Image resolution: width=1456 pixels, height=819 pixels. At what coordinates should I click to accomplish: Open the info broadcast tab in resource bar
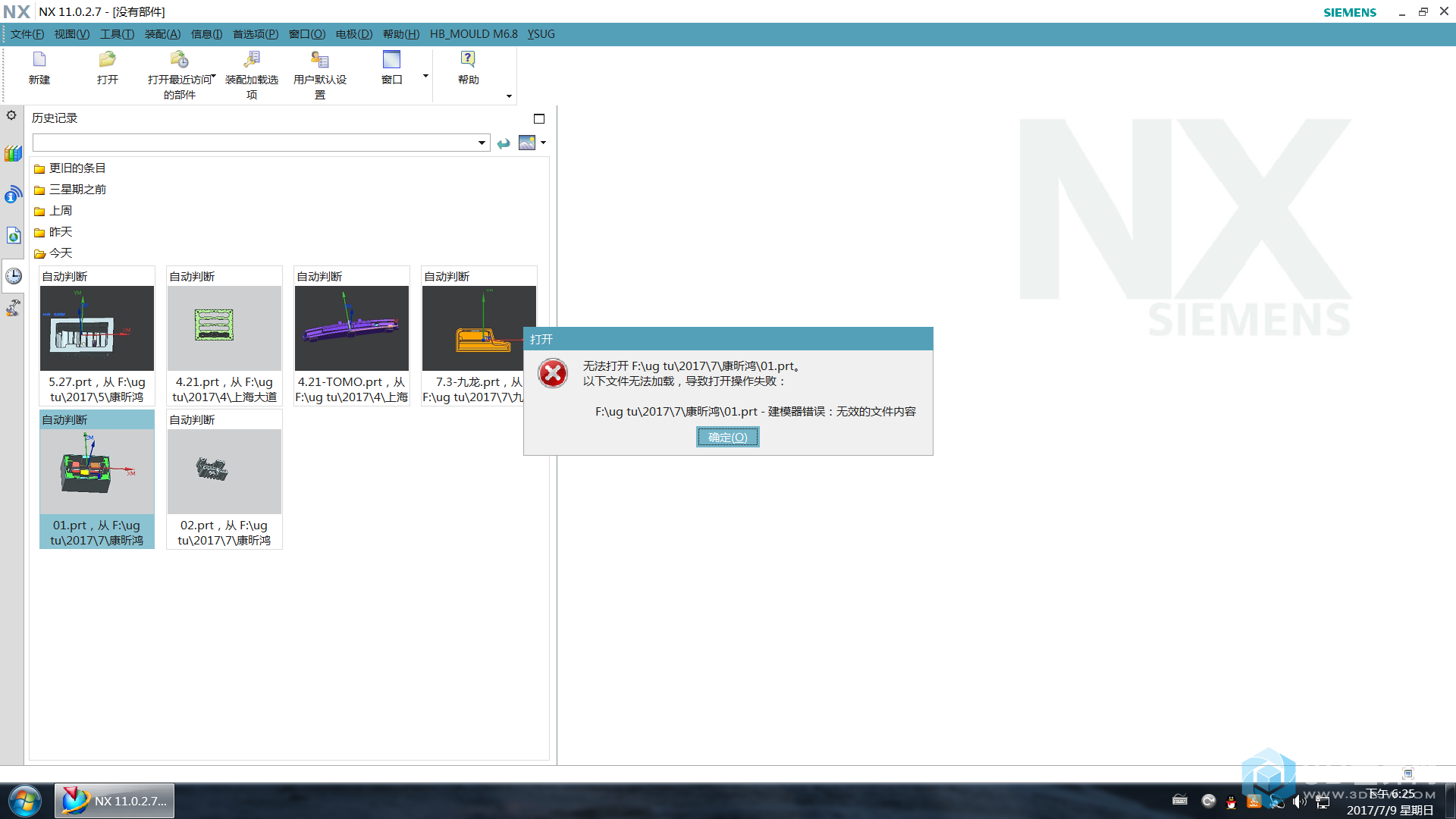[13, 195]
